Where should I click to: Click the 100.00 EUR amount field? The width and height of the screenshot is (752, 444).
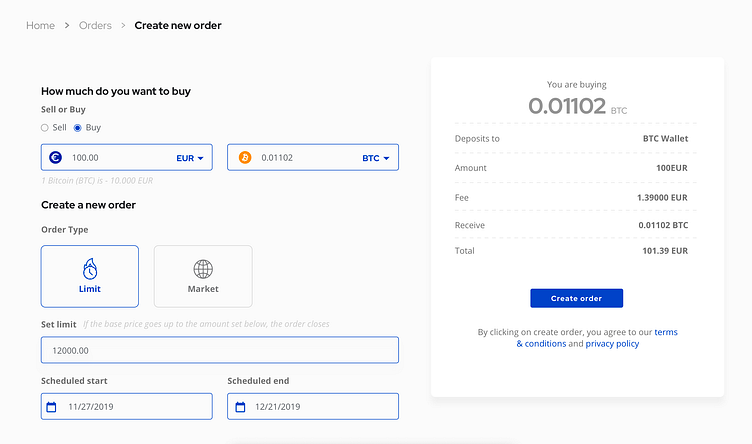tap(127, 157)
